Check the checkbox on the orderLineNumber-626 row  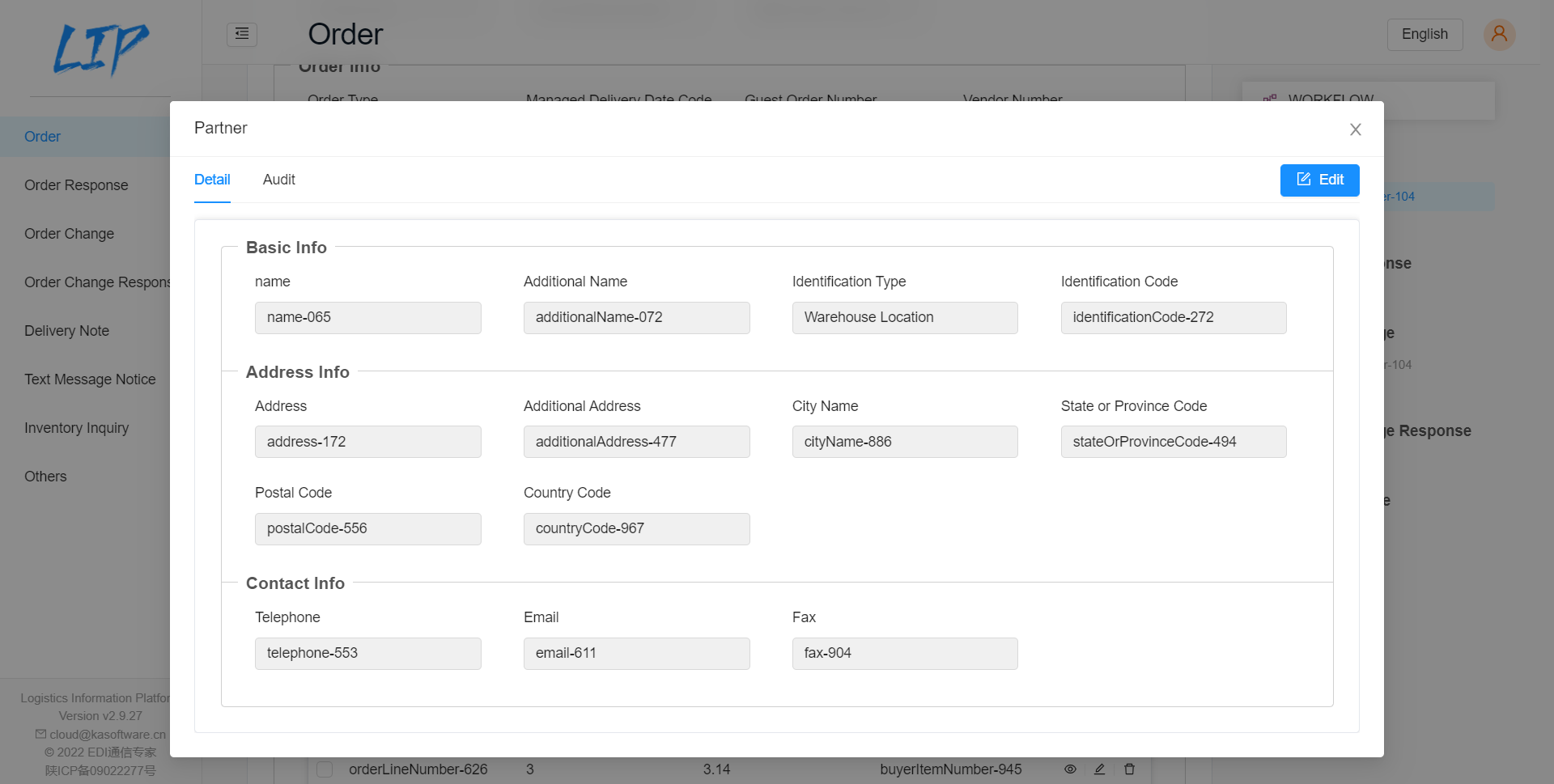click(324, 769)
